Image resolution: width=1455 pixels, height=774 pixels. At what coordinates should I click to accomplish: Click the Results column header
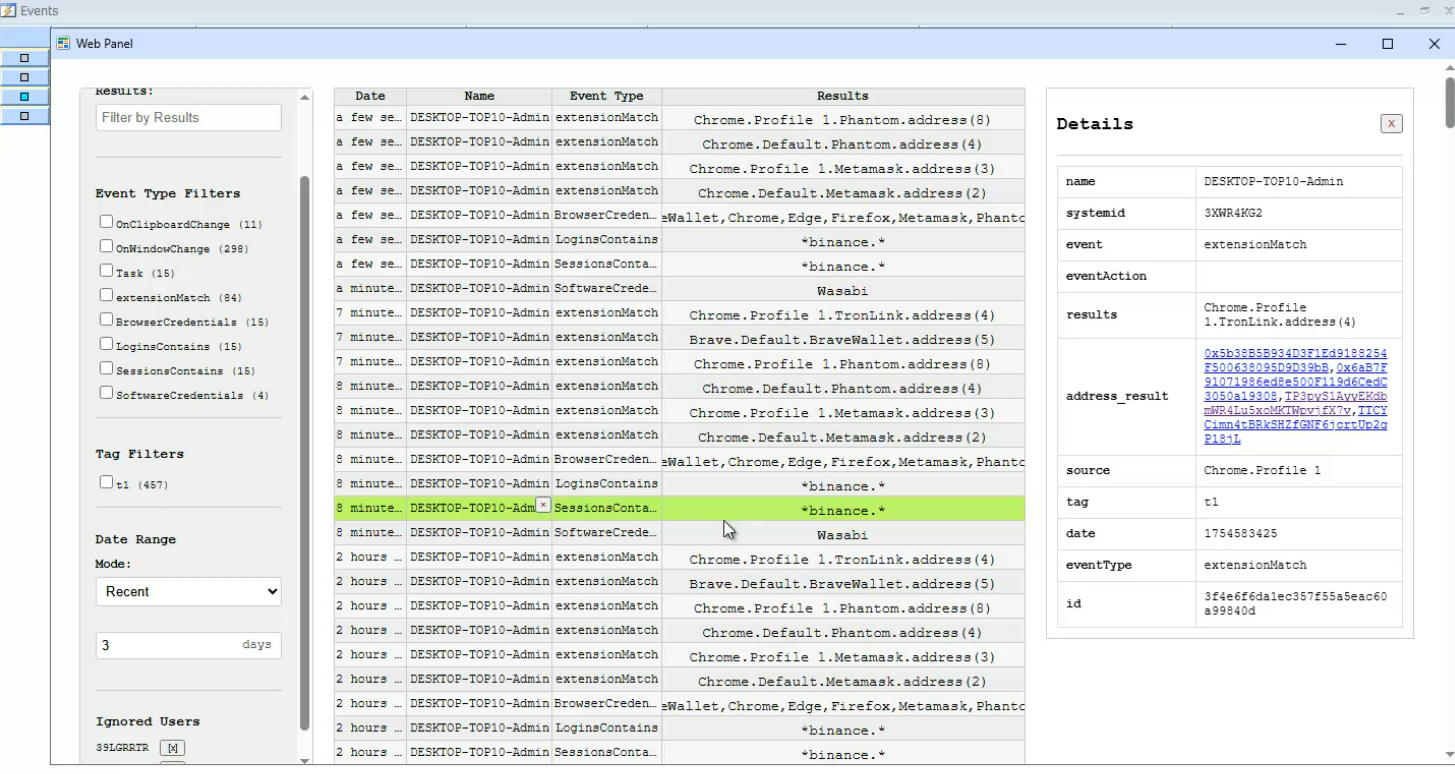843,96
